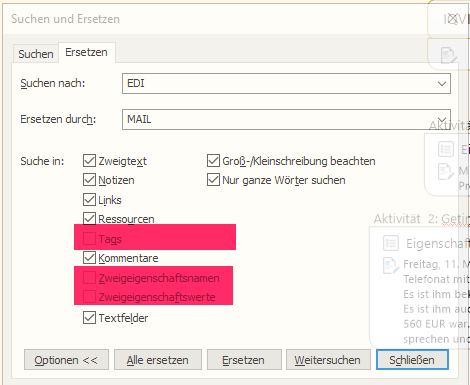
Task: Click the Suche in: label
Action: [x=42, y=161]
